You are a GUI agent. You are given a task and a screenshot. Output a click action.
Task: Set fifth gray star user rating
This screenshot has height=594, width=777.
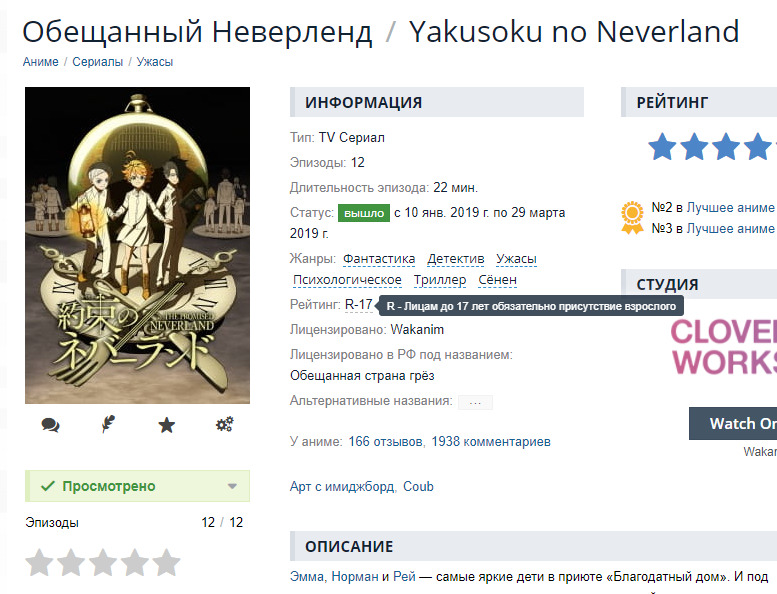coord(166,563)
